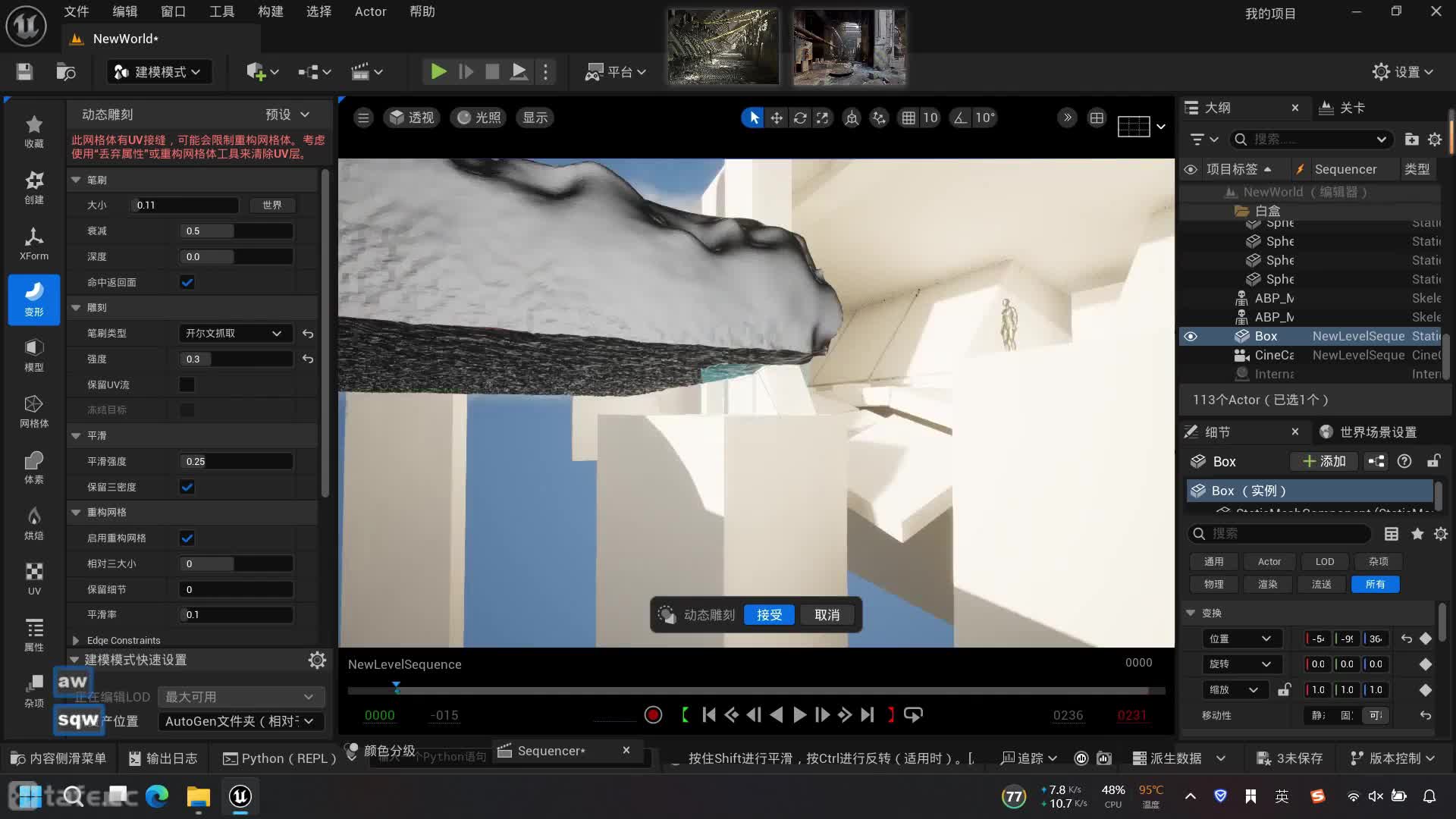Viewport: 1456px width, 819px height.
Task: Open modeling mode quick settings gear
Action: click(x=317, y=660)
